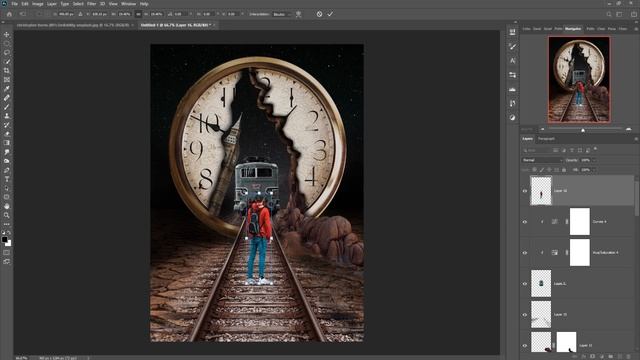Switch to warp mode icon
This screenshot has width=640, height=360.
[x=299, y=14]
